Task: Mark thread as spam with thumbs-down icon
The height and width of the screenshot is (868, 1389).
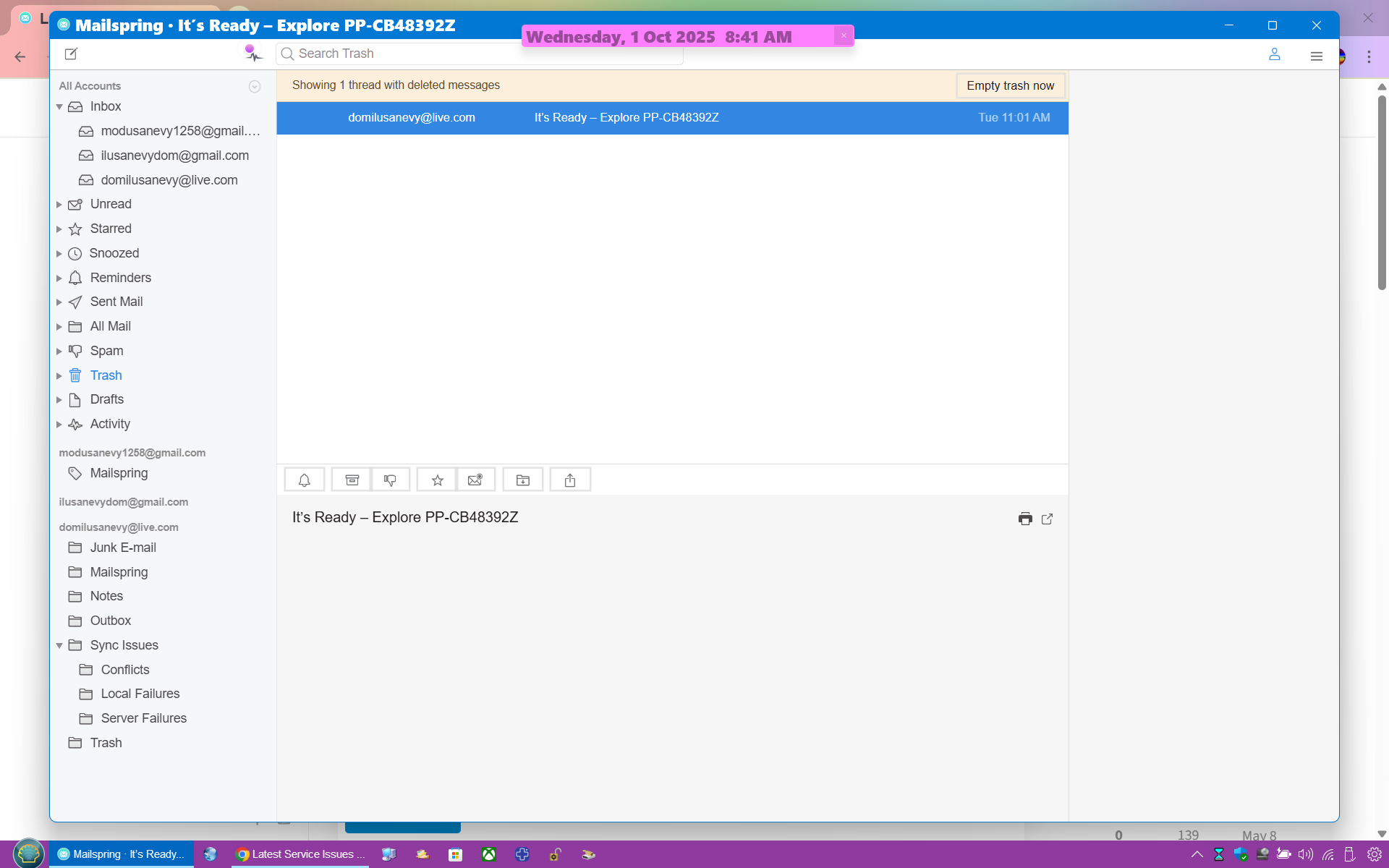Action: [391, 480]
